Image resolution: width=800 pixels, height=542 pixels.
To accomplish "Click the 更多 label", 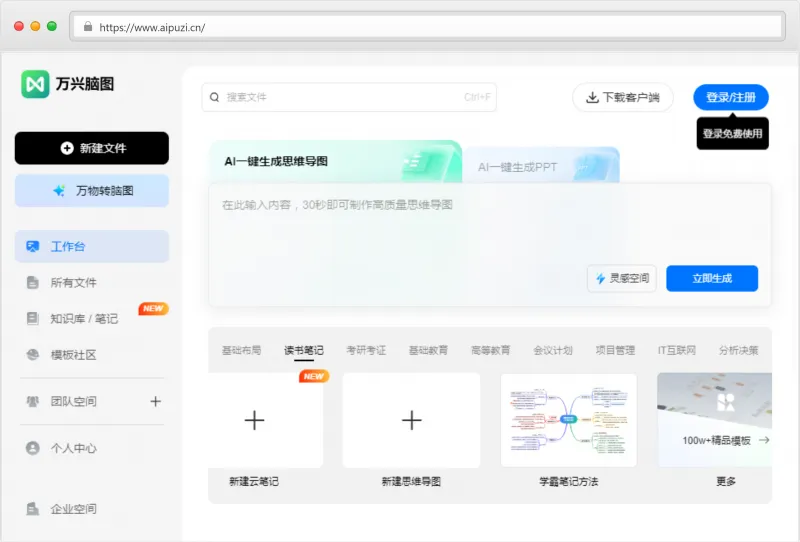I will 726,481.
